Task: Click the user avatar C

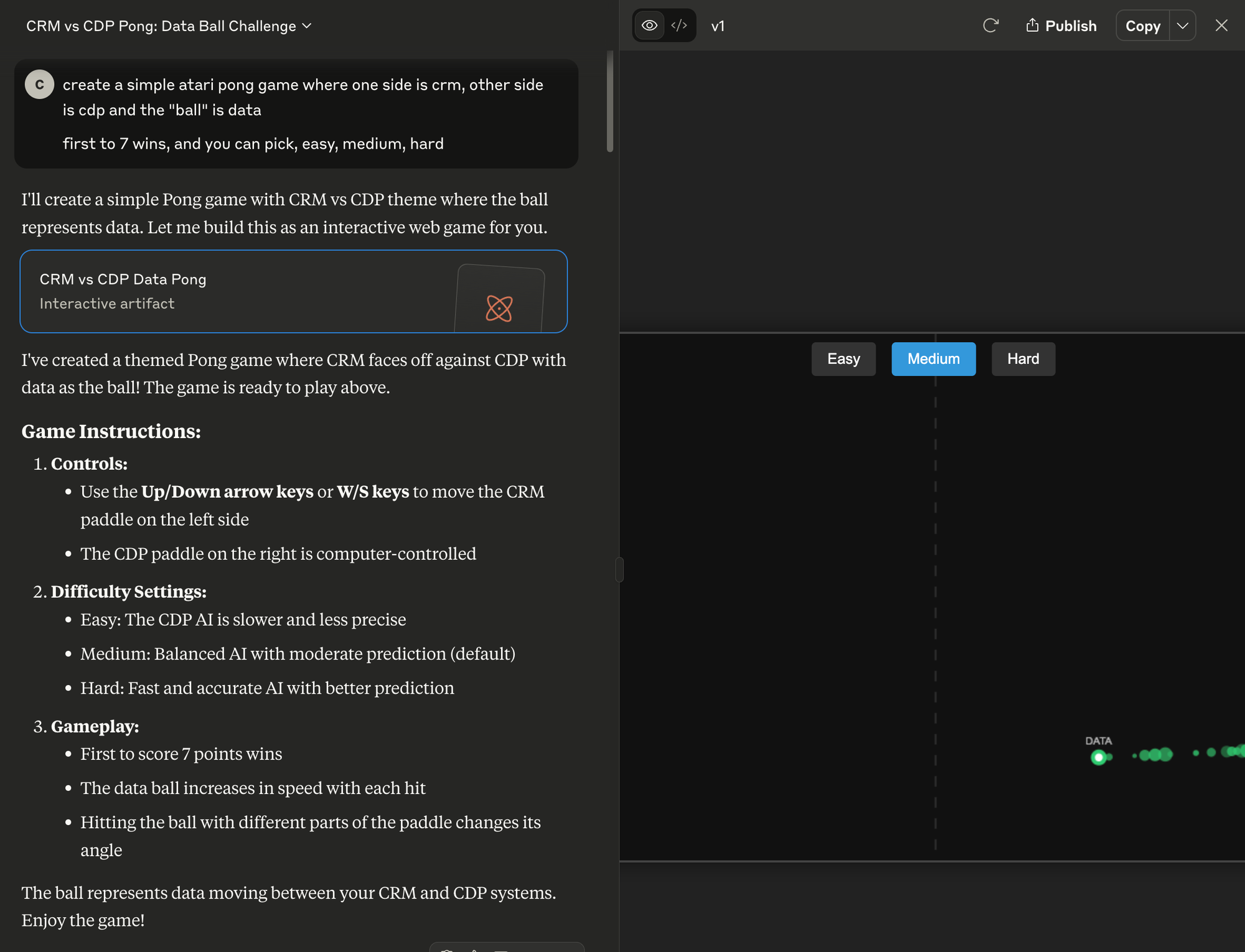Action: [x=39, y=85]
